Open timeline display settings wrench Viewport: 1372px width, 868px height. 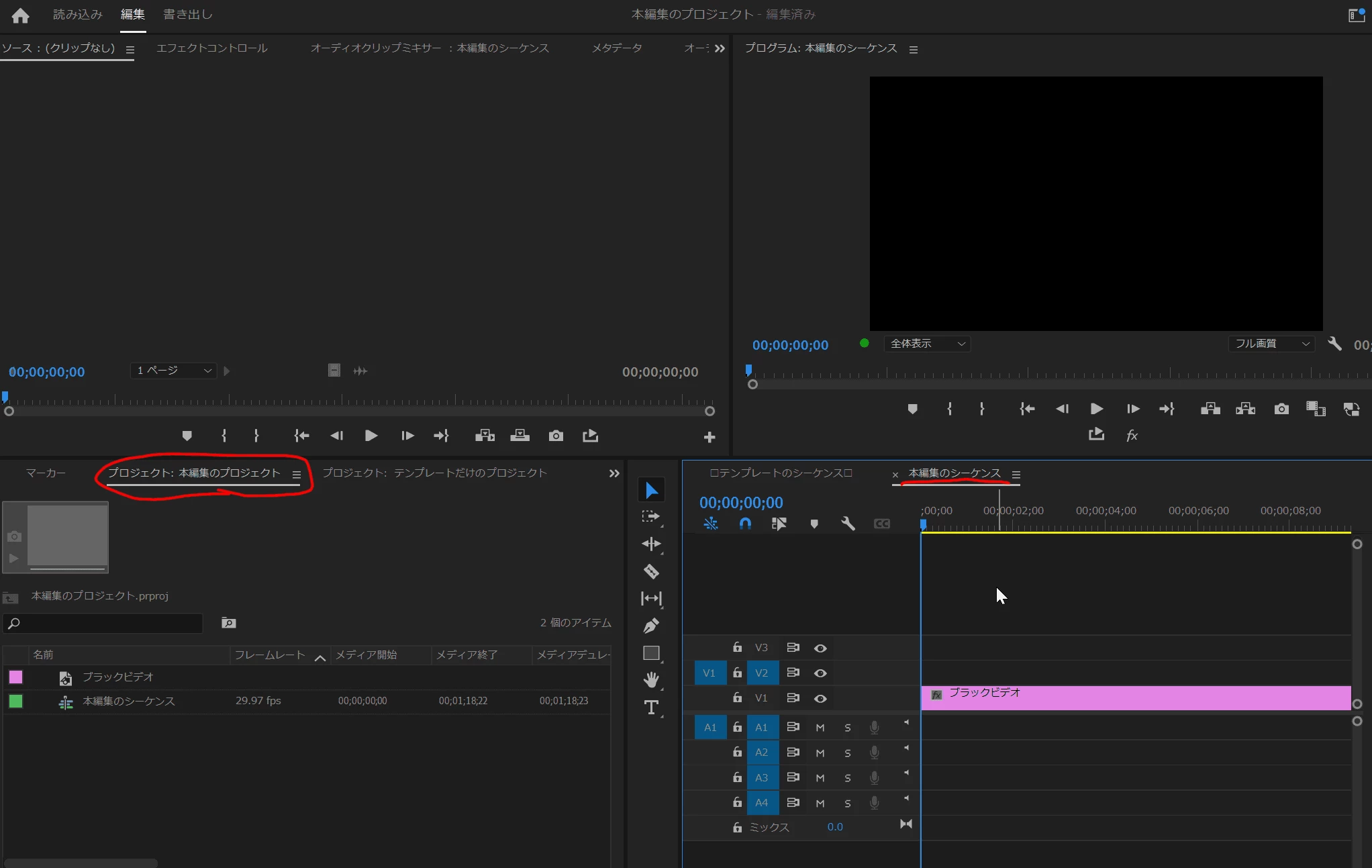pos(848,524)
